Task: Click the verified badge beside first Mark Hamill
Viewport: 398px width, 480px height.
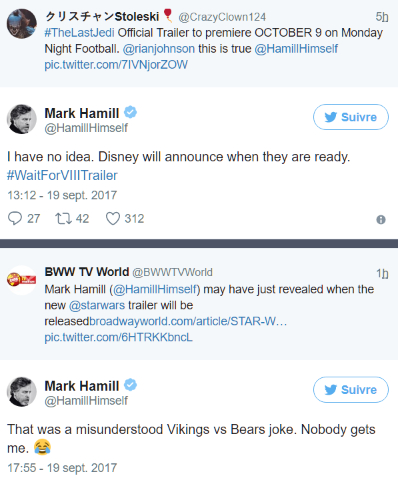Action: pyautogui.click(x=130, y=112)
